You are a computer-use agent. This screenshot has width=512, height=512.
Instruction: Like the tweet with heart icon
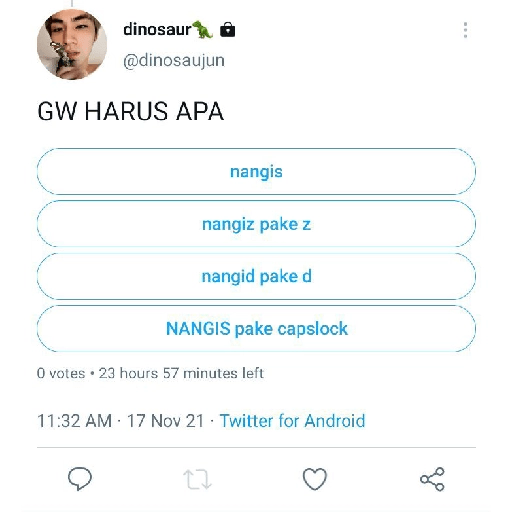point(315,479)
